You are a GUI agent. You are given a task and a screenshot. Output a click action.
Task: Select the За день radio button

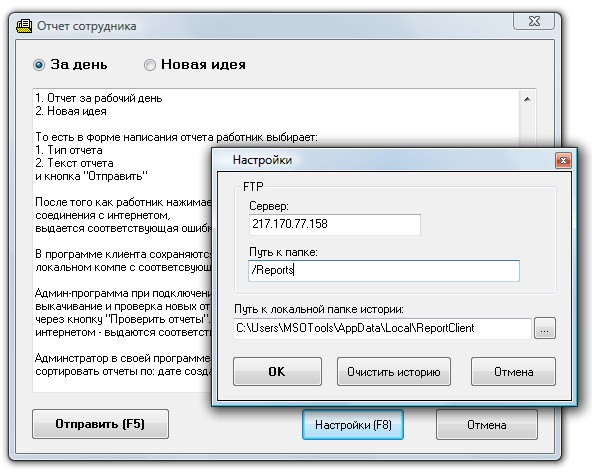[x=39, y=65]
